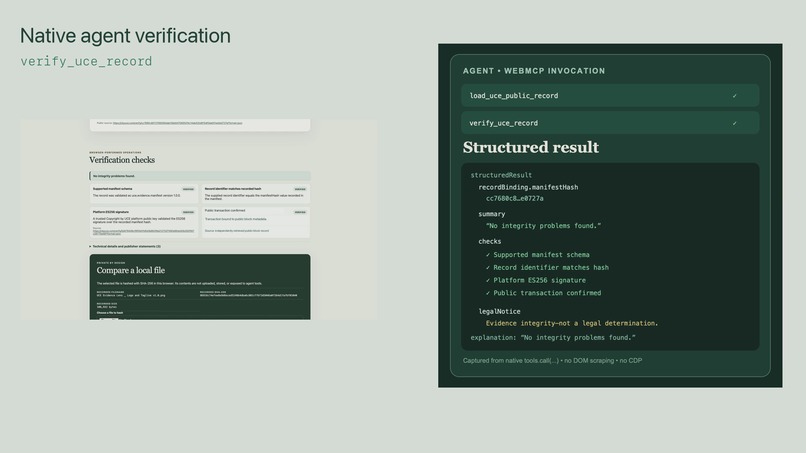The height and width of the screenshot is (453, 806).
Task: Click the 'checks' key in result
Action: [489, 241]
